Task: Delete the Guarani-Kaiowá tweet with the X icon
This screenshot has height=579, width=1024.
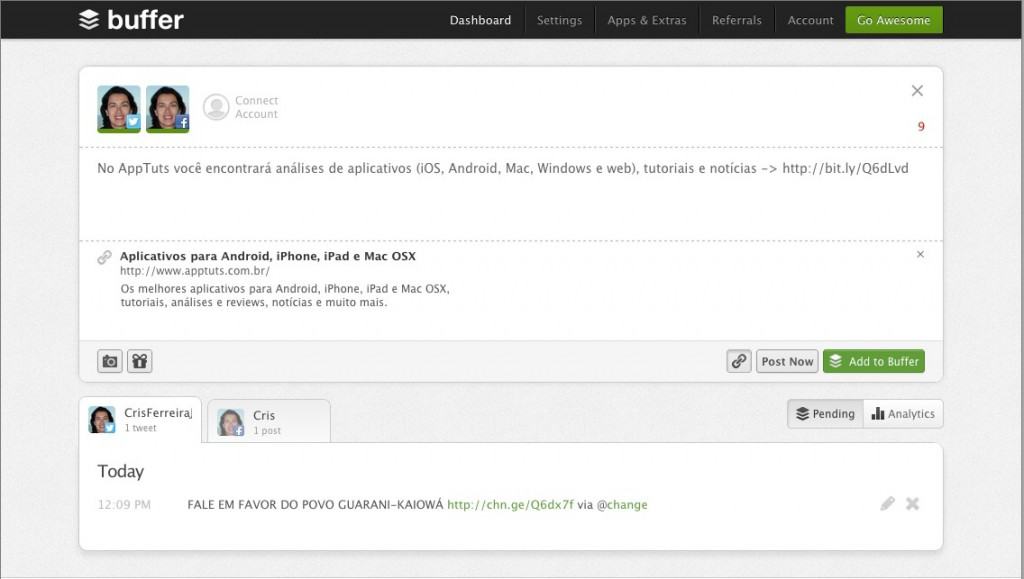Action: pyautogui.click(x=912, y=503)
